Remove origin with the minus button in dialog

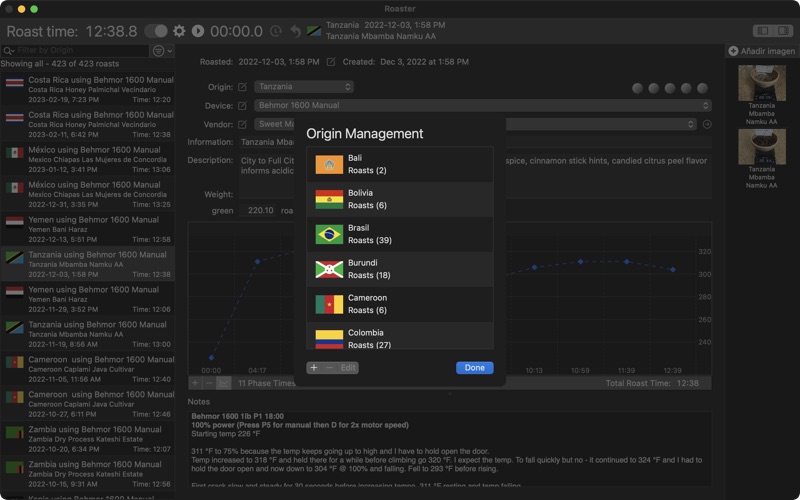330,368
